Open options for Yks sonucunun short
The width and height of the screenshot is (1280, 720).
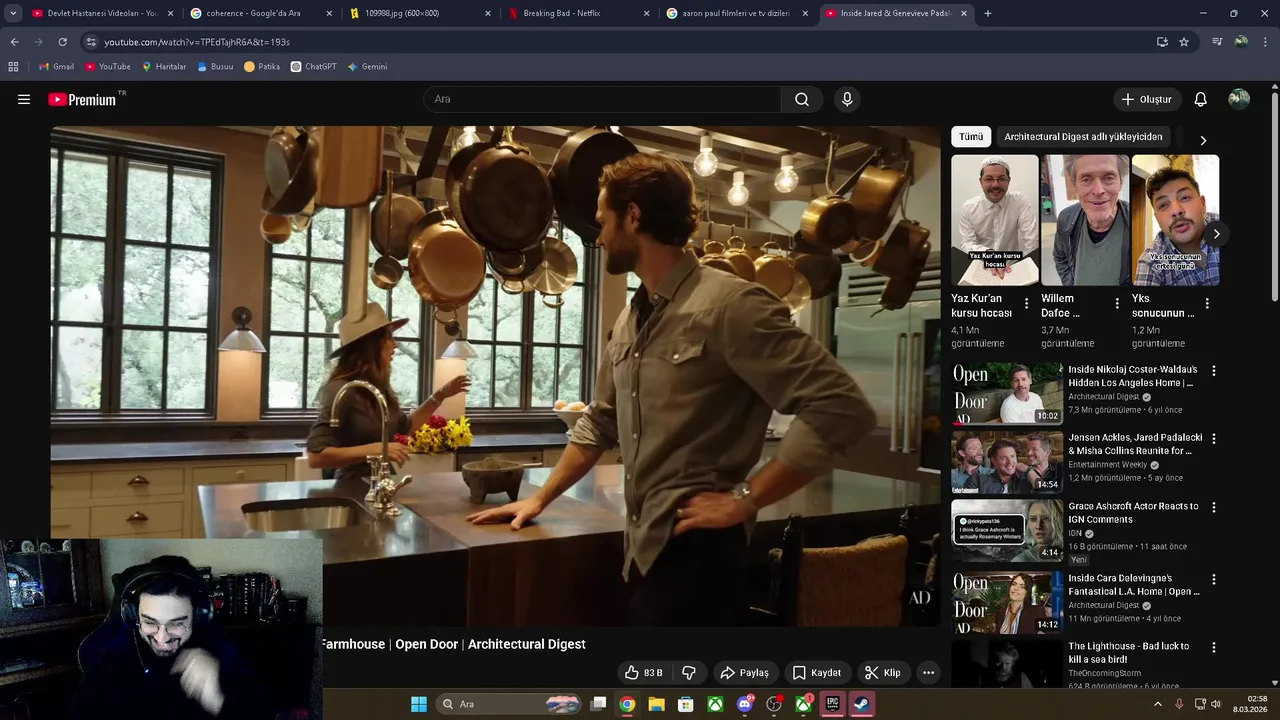coord(1207,303)
